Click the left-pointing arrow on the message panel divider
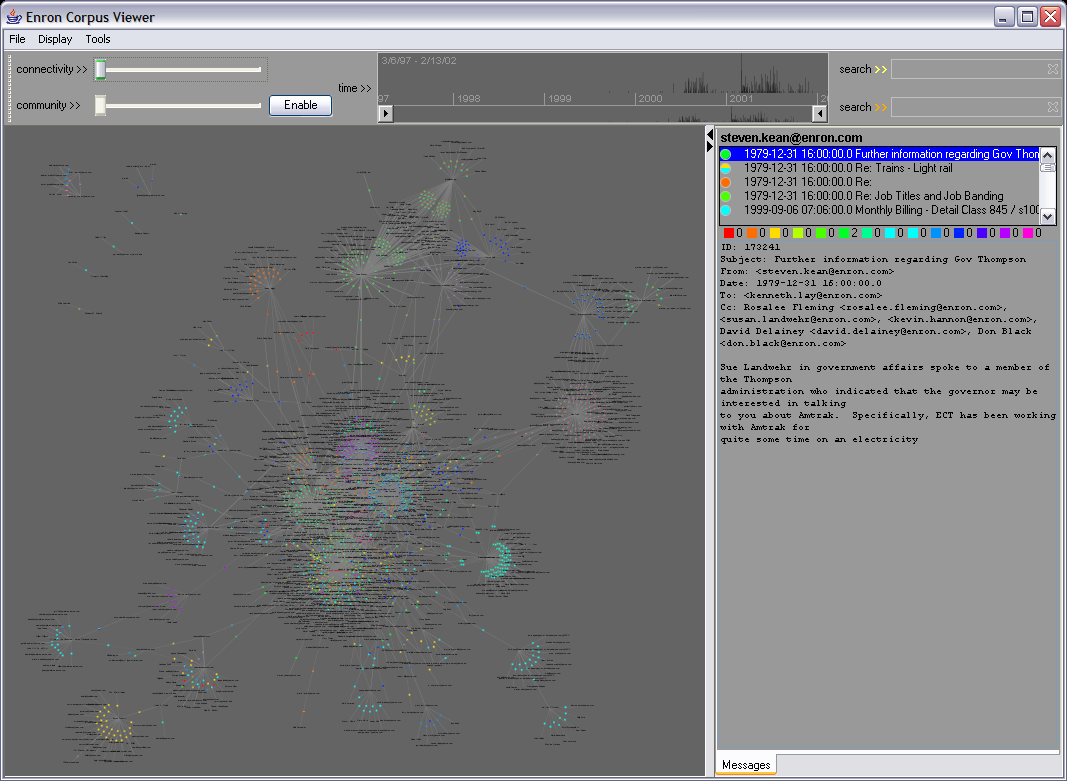Image resolution: width=1067 pixels, height=781 pixels. (x=710, y=134)
